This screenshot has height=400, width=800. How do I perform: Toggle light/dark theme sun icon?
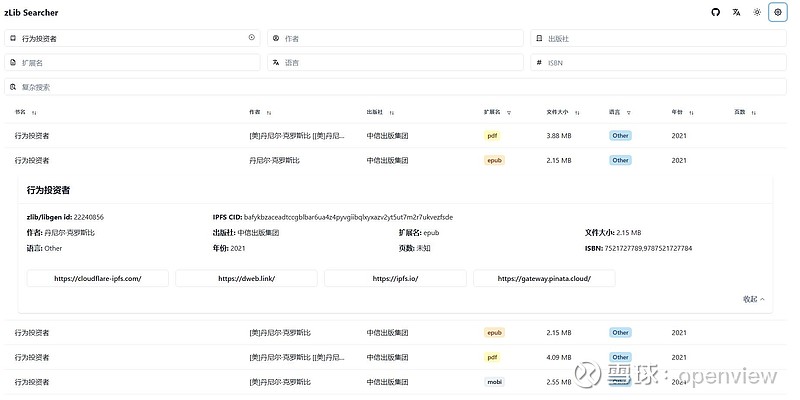coord(757,12)
